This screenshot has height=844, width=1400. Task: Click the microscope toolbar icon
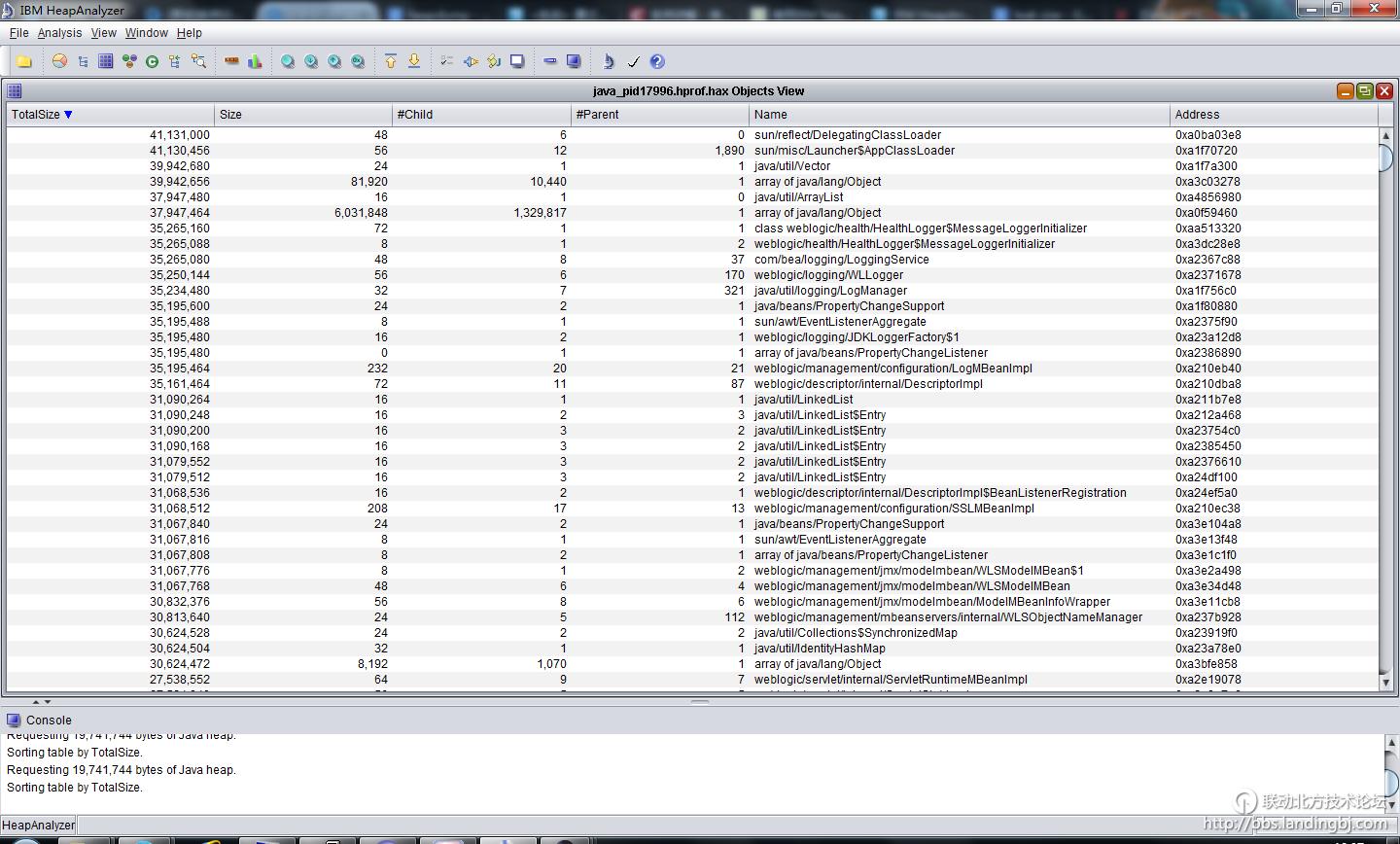(x=609, y=61)
